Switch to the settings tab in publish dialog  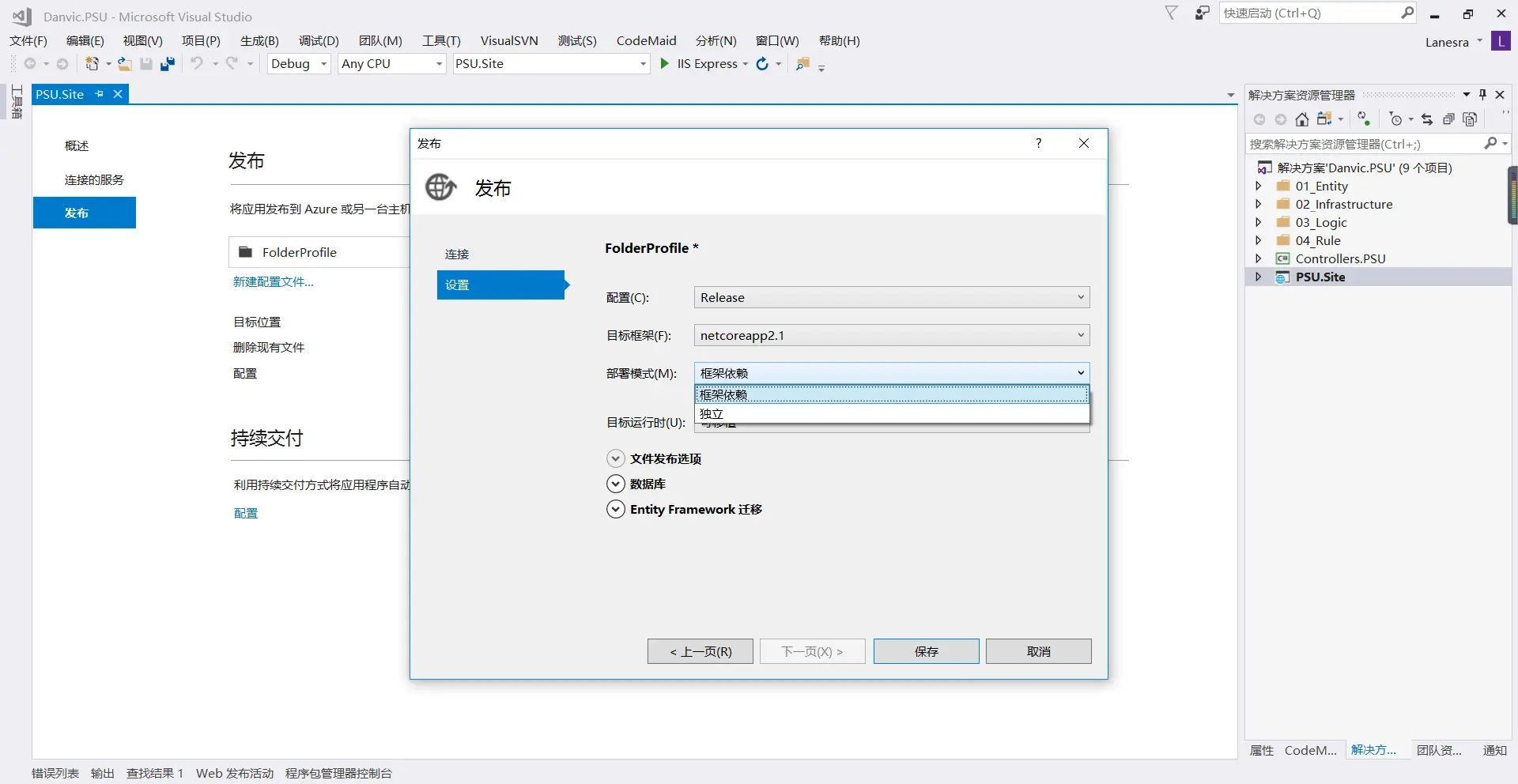click(x=500, y=285)
